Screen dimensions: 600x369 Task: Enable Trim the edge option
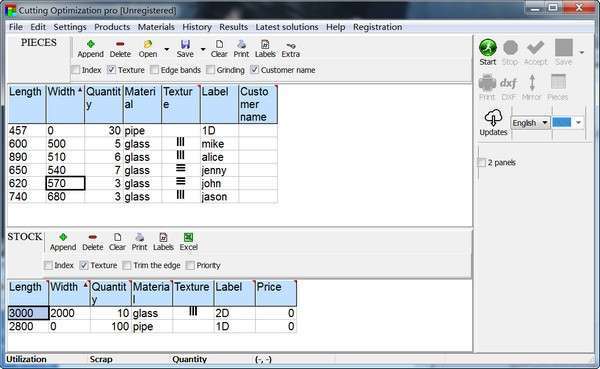point(127,265)
